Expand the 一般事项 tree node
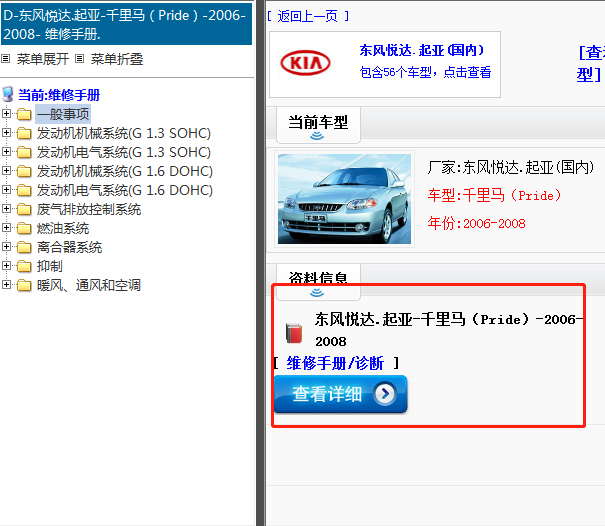 click(x=6, y=113)
